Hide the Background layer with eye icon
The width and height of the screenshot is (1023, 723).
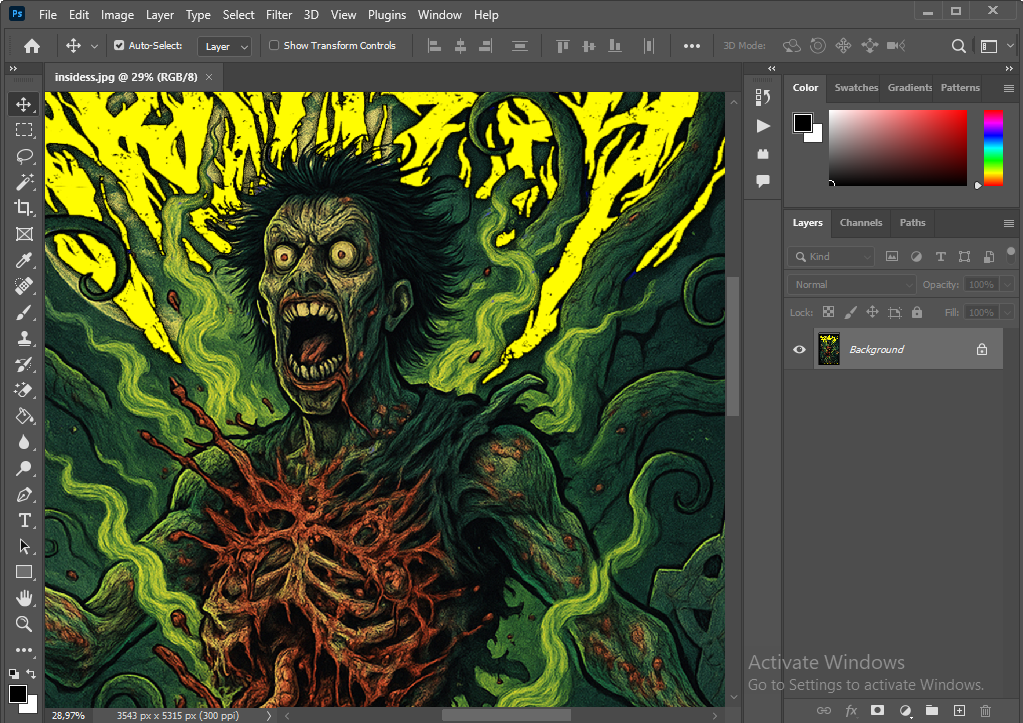tap(799, 349)
